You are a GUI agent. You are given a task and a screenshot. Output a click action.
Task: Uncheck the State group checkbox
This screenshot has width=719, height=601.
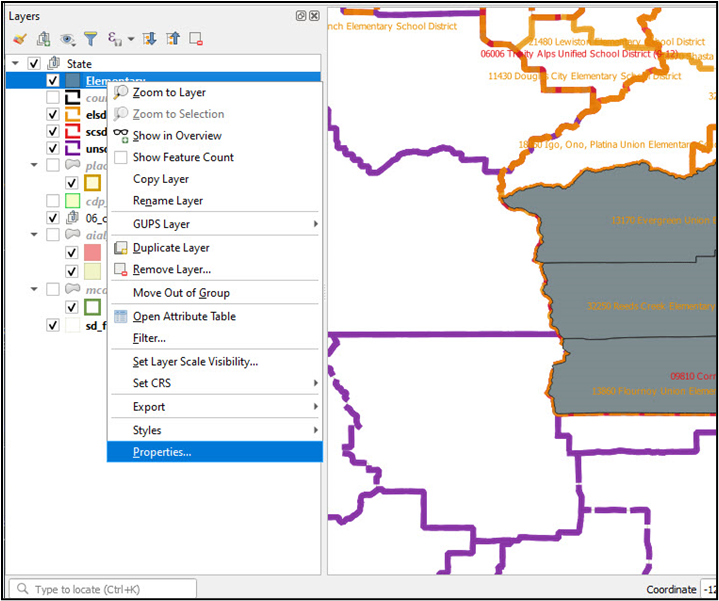[35, 64]
